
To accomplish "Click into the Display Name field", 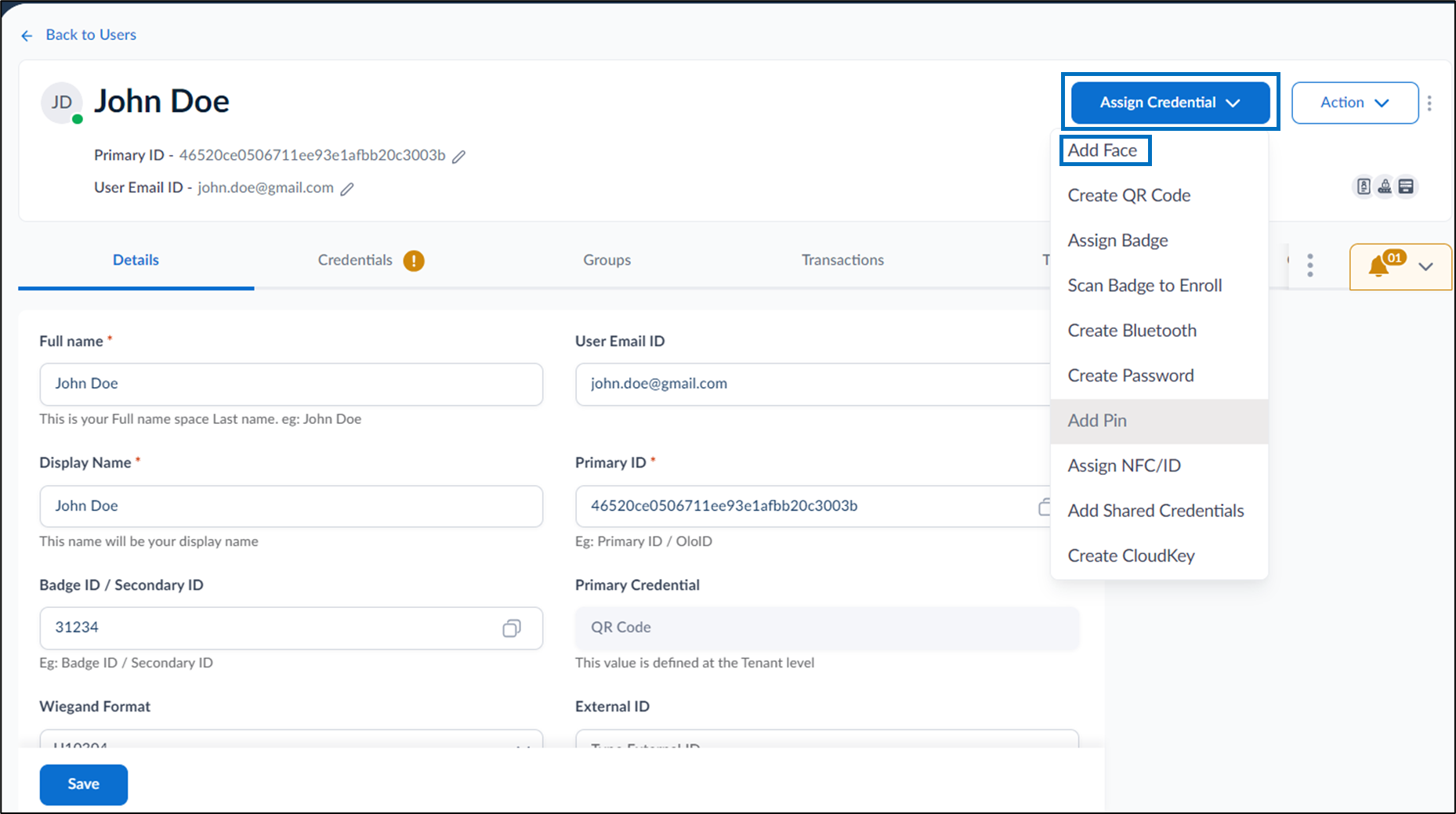I will click(x=291, y=506).
